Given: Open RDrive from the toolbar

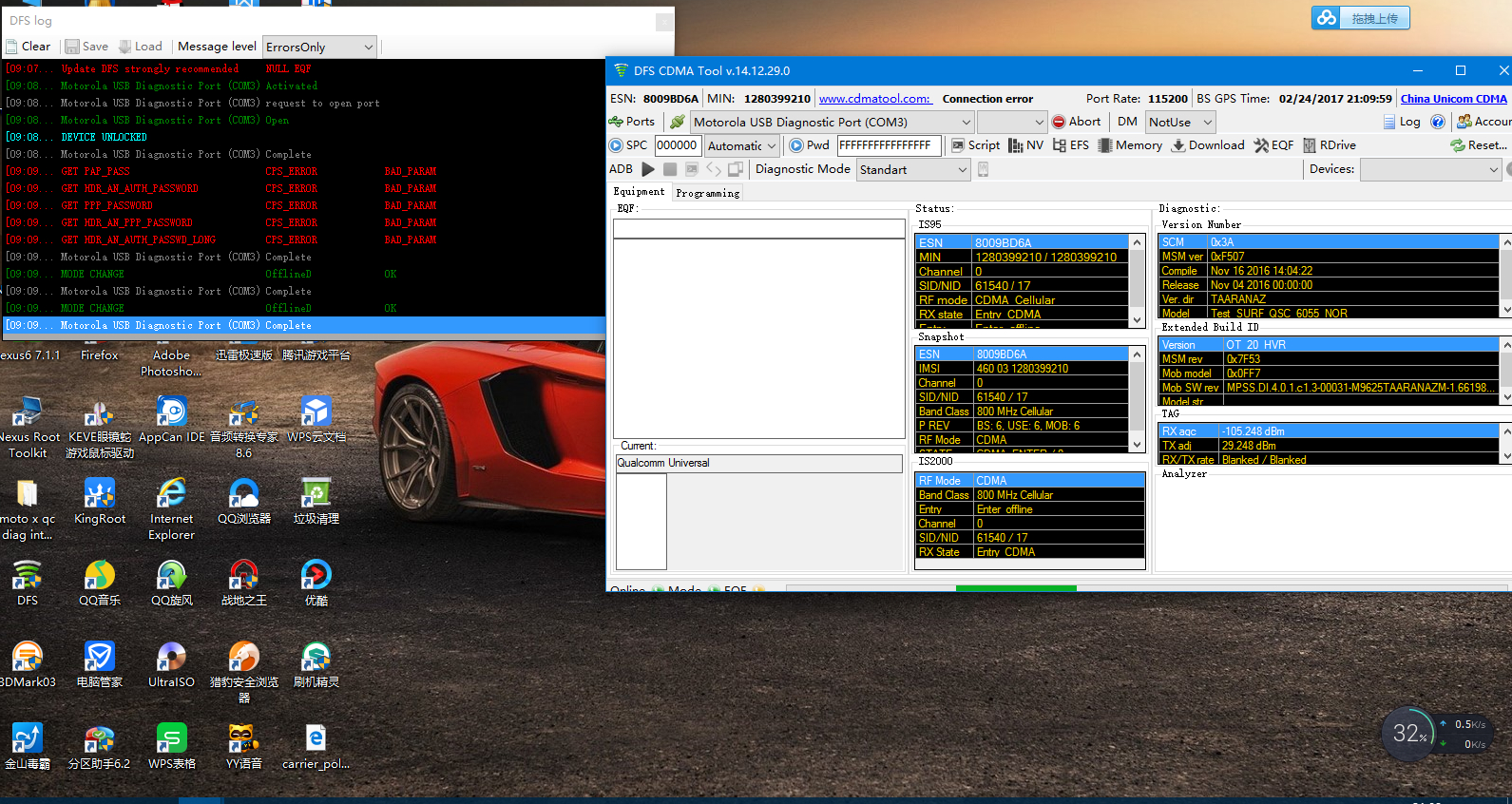Looking at the screenshot, I should click(1329, 145).
